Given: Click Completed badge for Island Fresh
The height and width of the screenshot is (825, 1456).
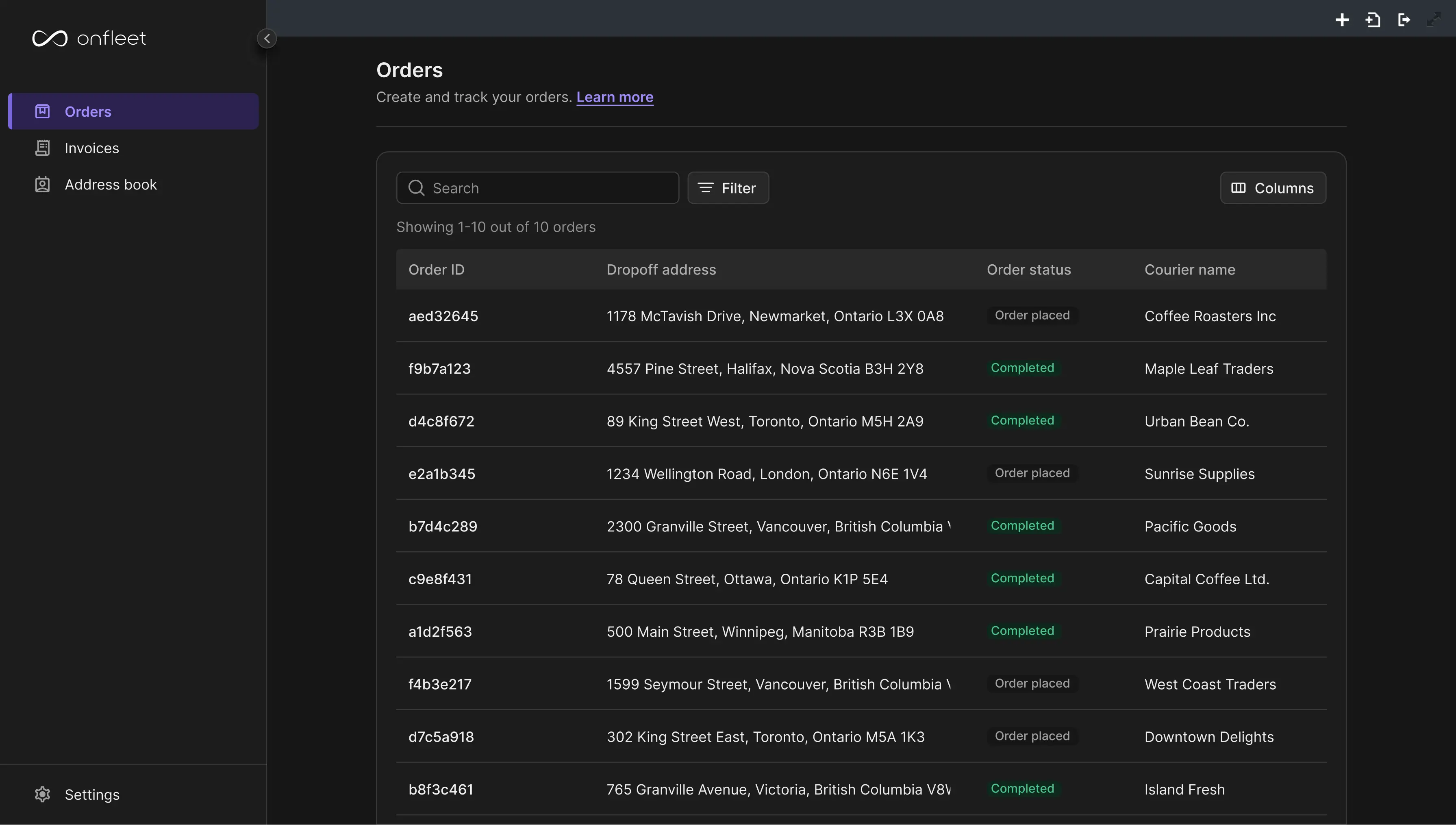Looking at the screenshot, I should coord(1023,789).
